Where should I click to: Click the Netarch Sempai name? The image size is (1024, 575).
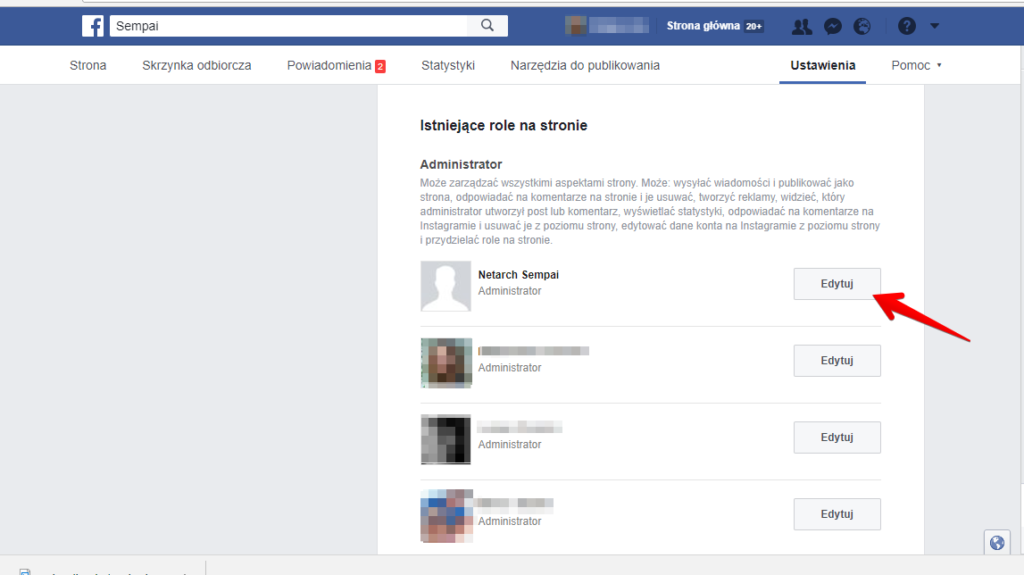[x=519, y=275]
